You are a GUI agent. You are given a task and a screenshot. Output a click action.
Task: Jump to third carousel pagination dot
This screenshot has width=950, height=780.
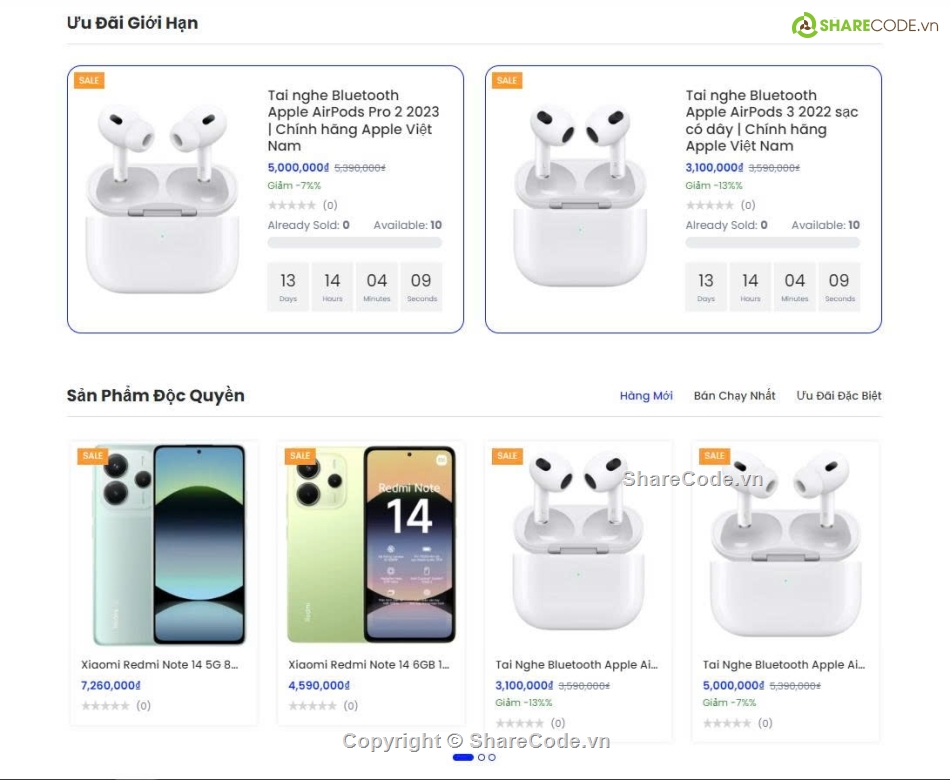point(492,758)
